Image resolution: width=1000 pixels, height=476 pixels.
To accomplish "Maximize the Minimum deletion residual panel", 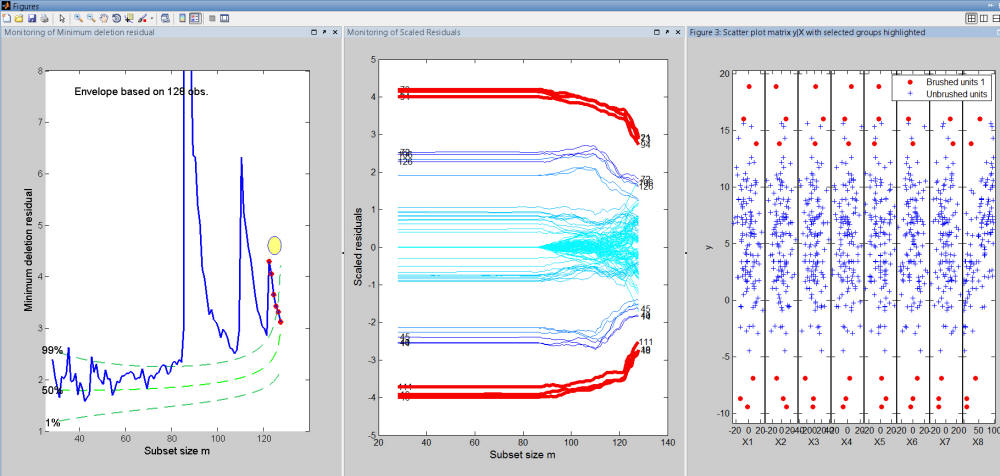I will (x=311, y=33).
